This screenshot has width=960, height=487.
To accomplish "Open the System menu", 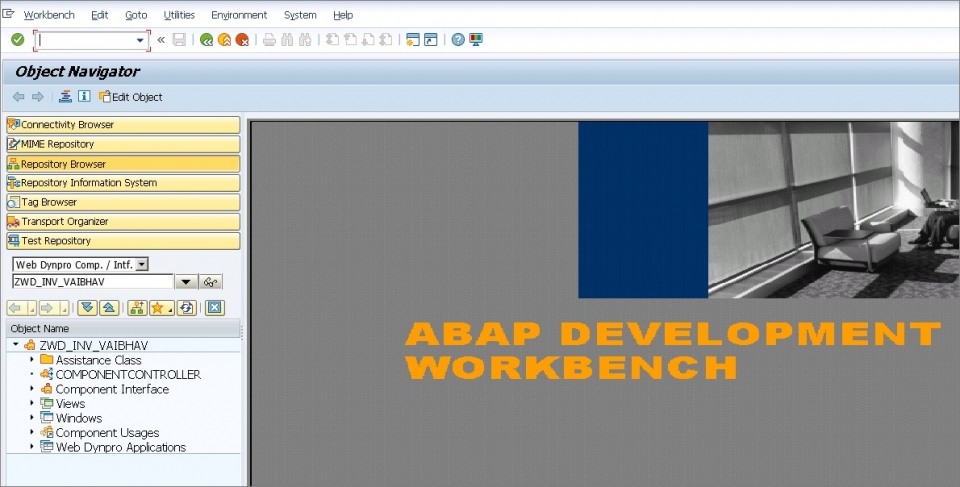I will coord(300,15).
